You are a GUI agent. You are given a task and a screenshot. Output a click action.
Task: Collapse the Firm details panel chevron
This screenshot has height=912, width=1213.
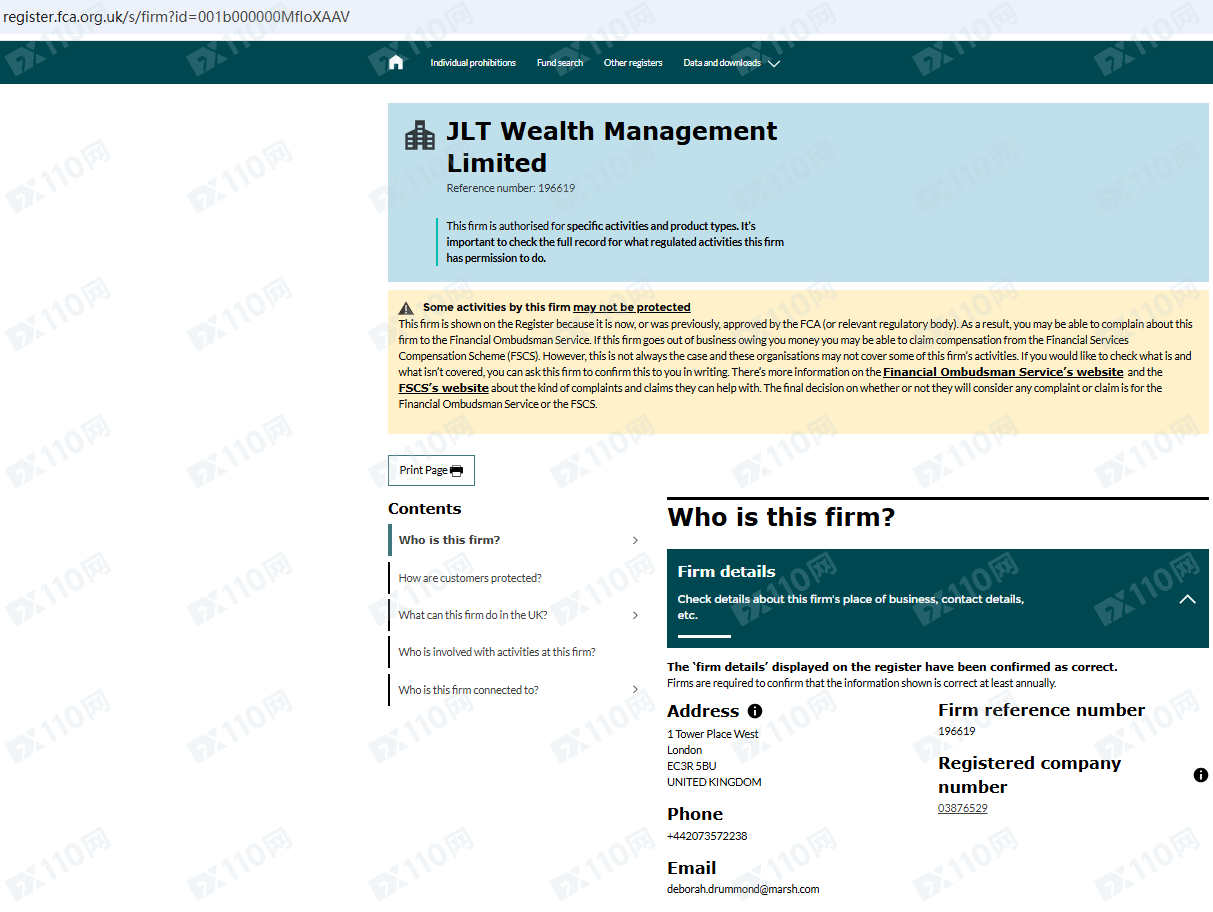[x=1187, y=599]
